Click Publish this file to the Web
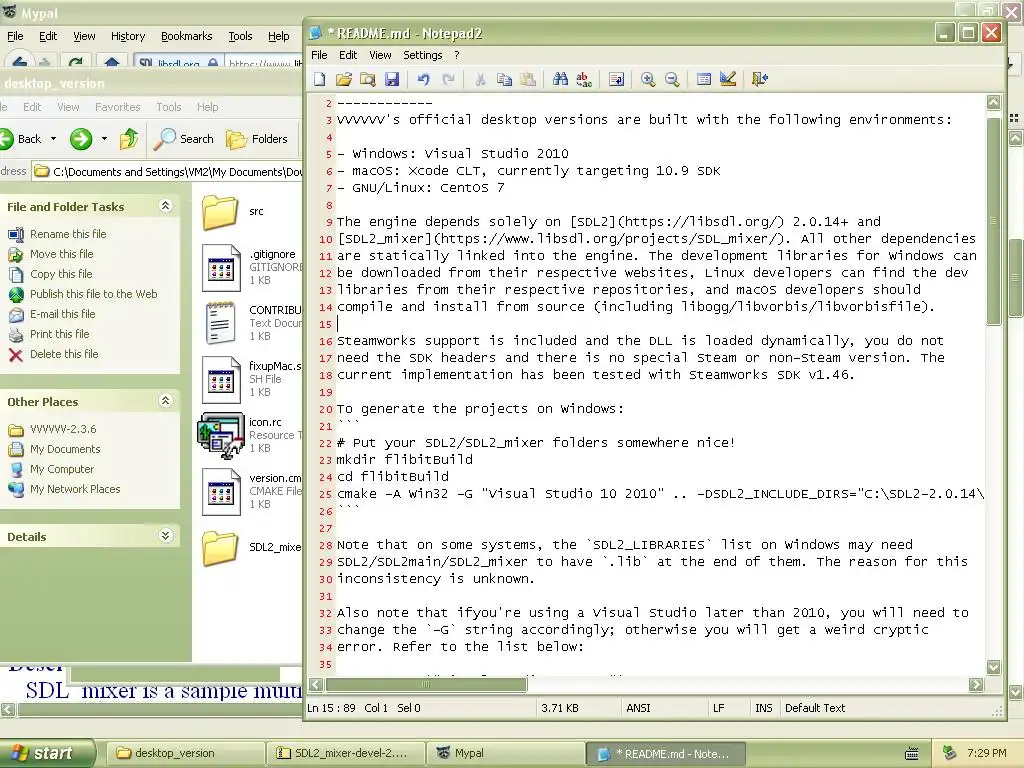Screen dimensions: 1024x768 click(93, 294)
